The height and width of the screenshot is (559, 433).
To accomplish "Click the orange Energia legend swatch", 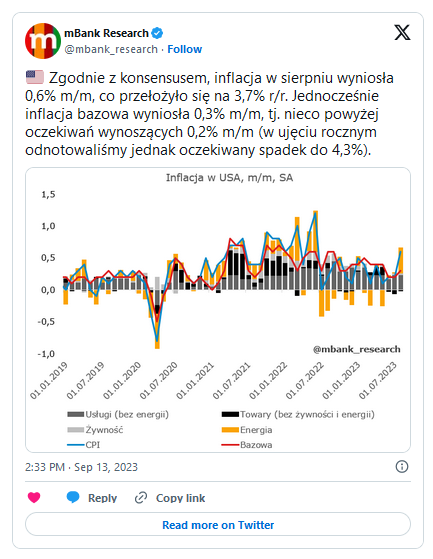I will (x=230, y=430).
